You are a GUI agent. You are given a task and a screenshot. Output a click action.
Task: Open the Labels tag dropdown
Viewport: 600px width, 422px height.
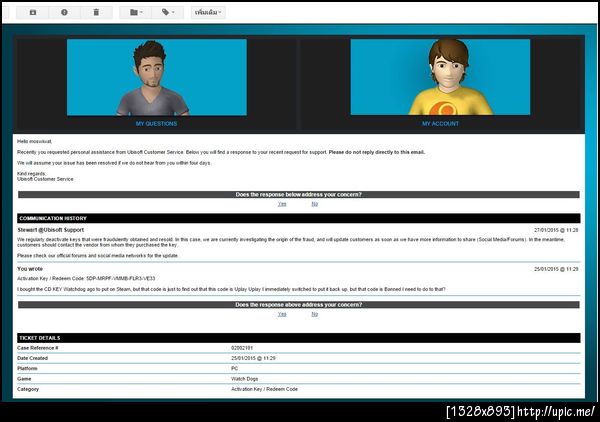tap(168, 12)
